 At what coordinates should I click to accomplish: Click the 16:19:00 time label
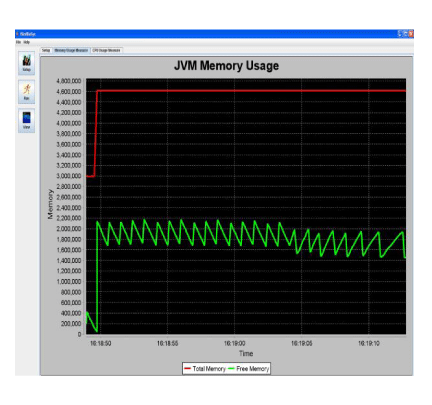click(x=235, y=343)
